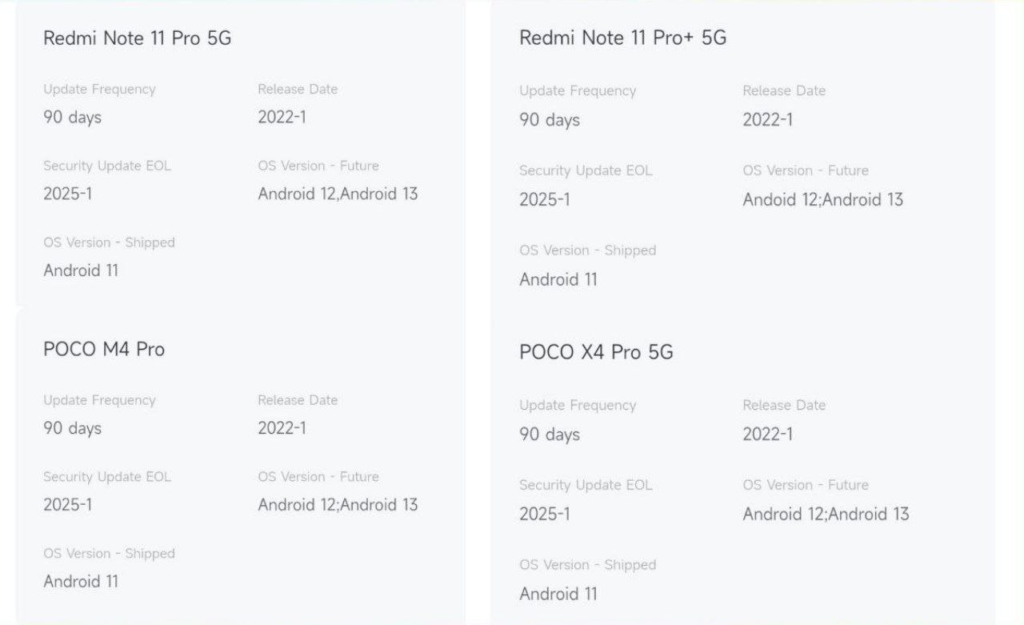Click Android 12,Android 13 in Redmi Note 11 Pro 5G
This screenshot has height=625, width=1024.
tap(338, 194)
